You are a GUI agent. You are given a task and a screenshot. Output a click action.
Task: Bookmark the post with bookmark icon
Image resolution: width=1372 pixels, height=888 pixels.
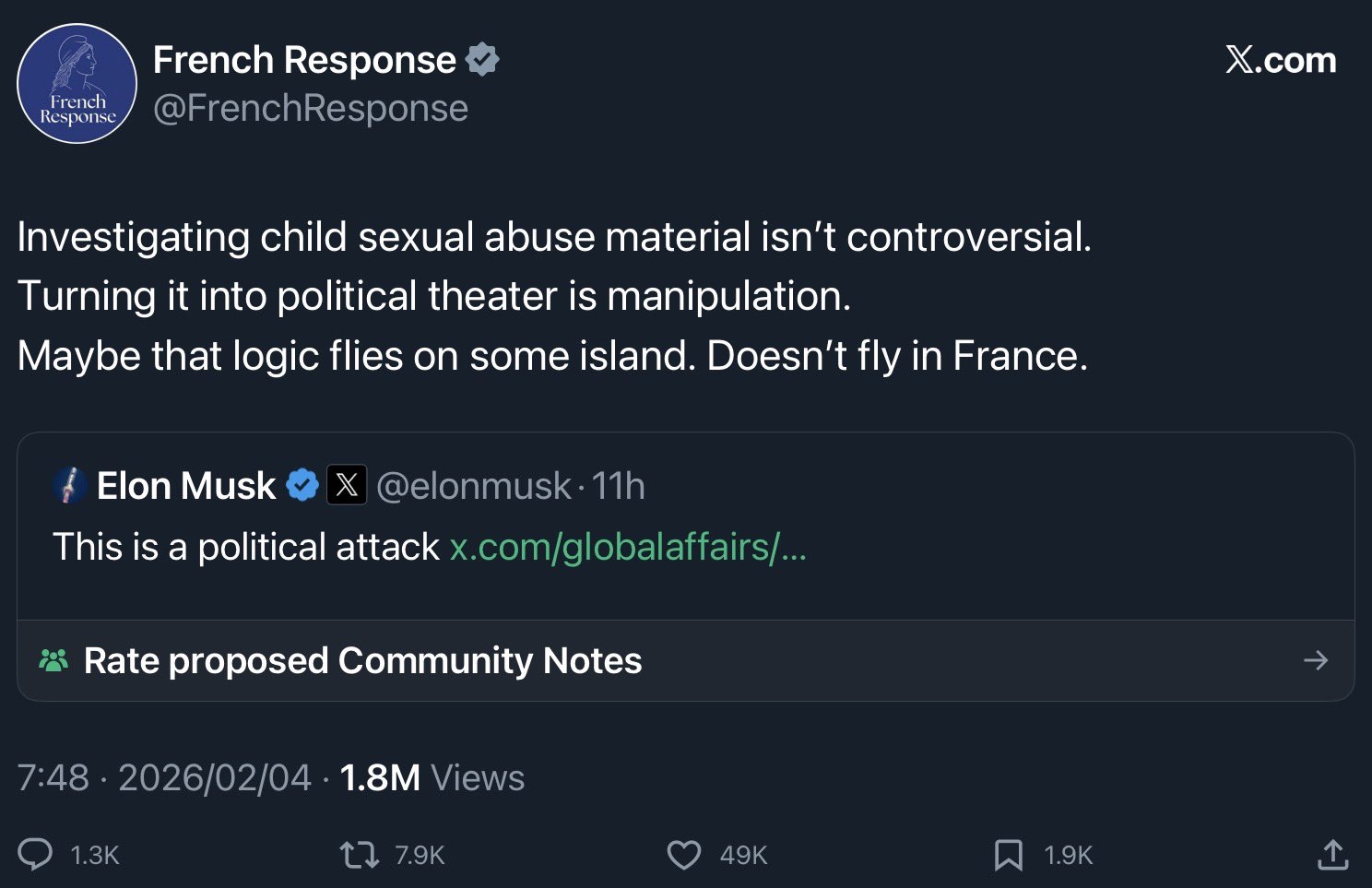pyautogui.click(x=1008, y=855)
